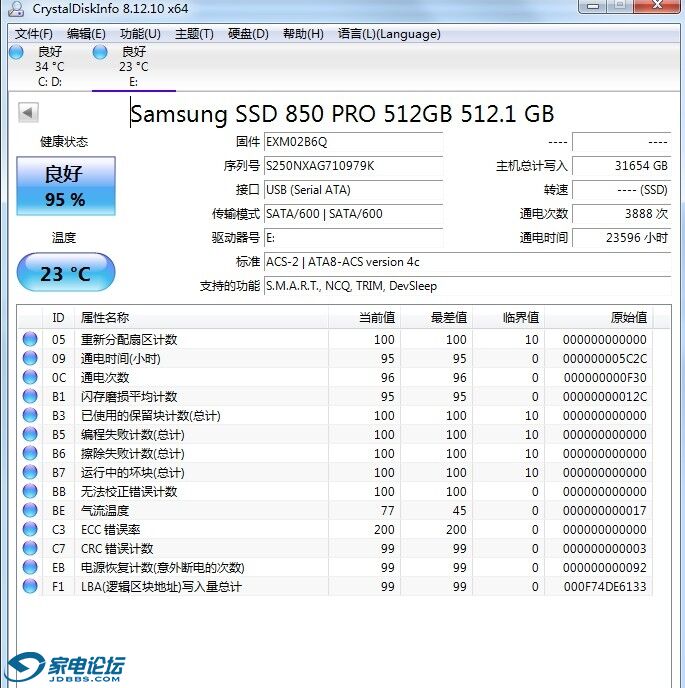Open the 功能(U) menu

click(x=140, y=34)
